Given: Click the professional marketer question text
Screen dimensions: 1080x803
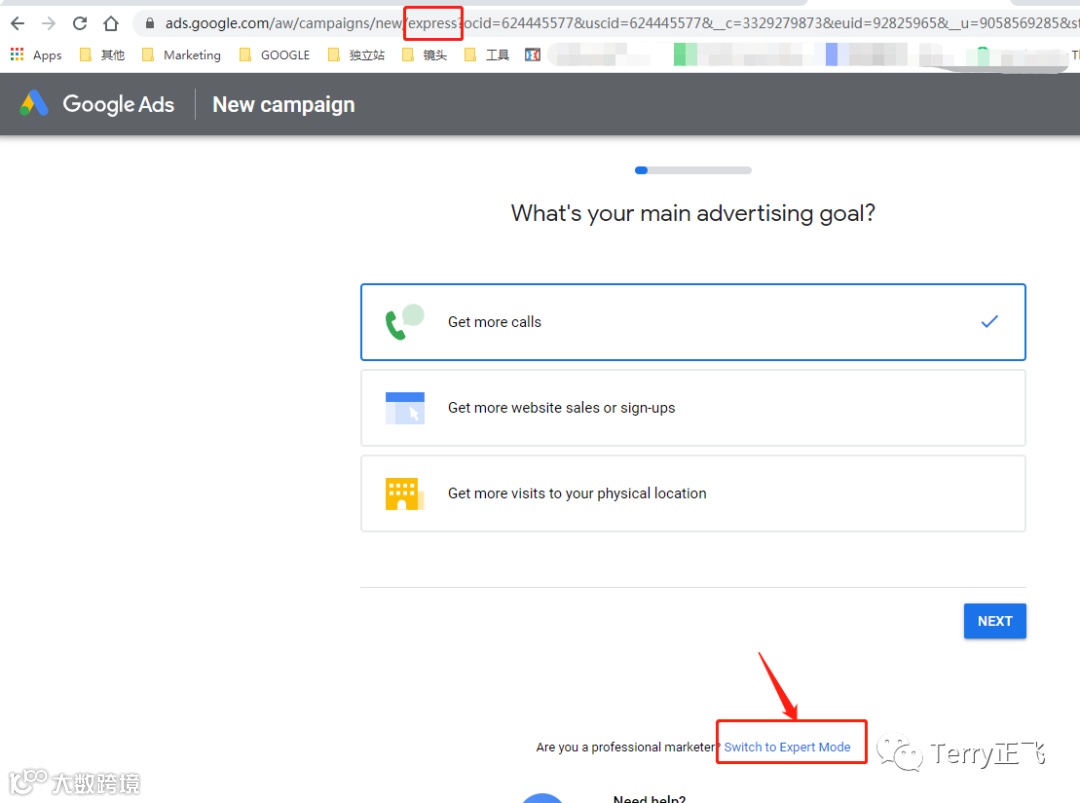Looking at the screenshot, I should [627, 747].
